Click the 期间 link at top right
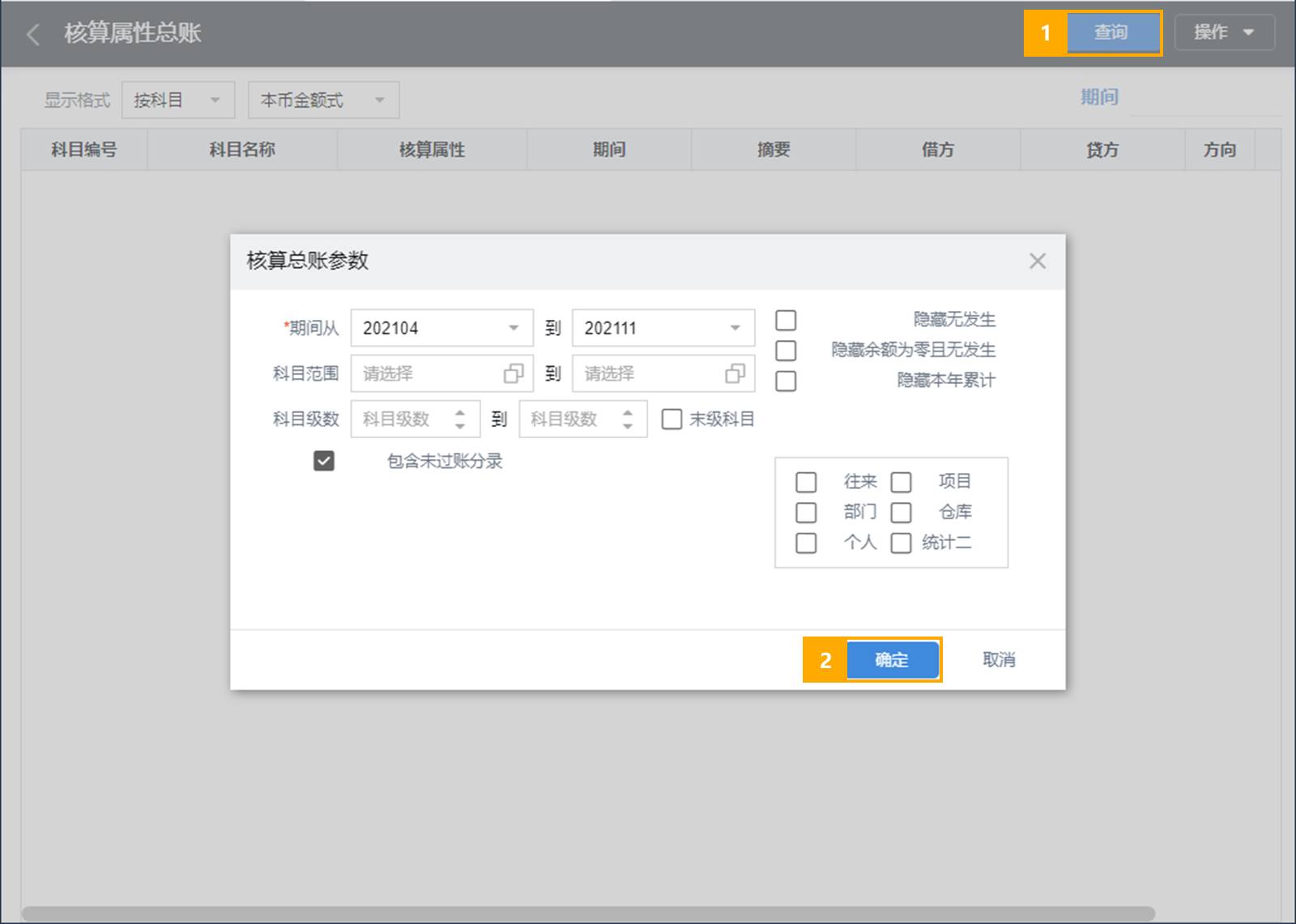 coord(1099,97)
